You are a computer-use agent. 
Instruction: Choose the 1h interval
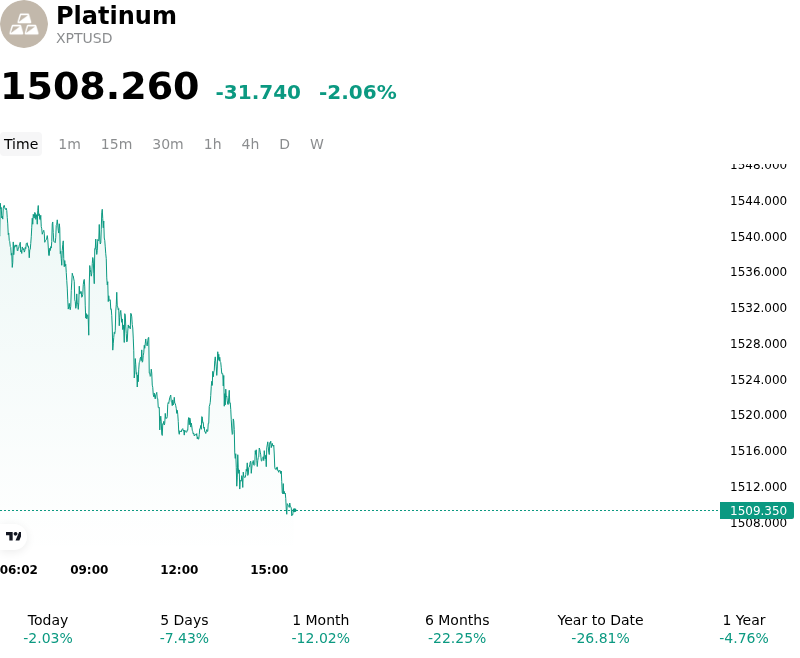(213, 144)
